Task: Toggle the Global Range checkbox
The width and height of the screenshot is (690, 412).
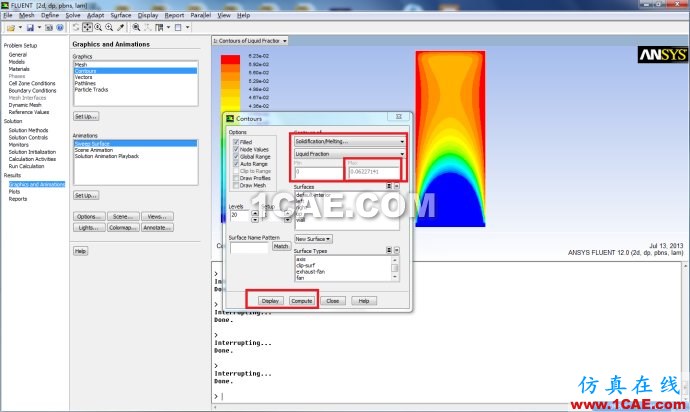Action: click(236, 156)
